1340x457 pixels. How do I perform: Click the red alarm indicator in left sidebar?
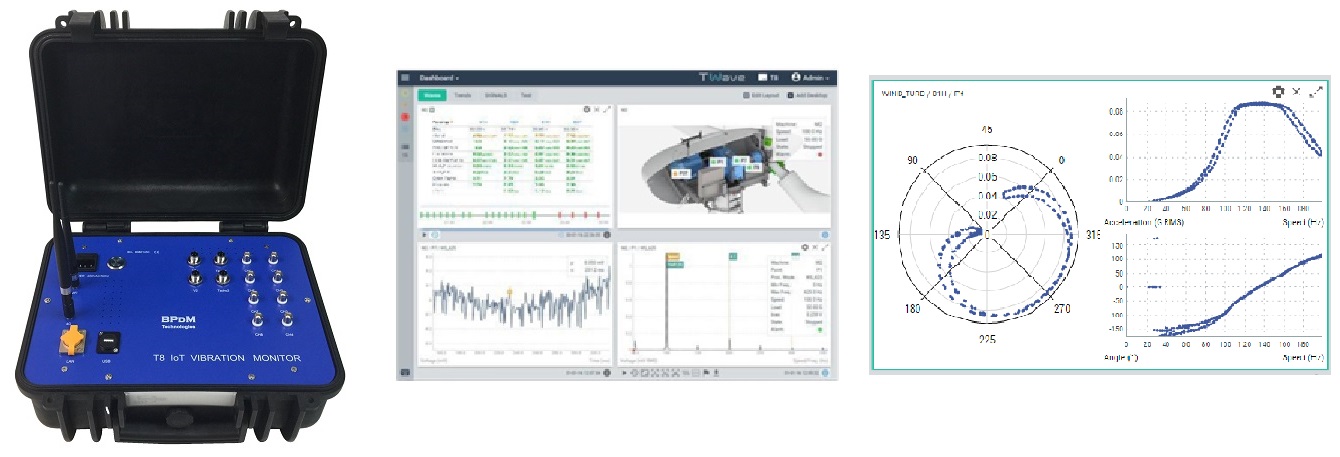(x=405, y=117)
